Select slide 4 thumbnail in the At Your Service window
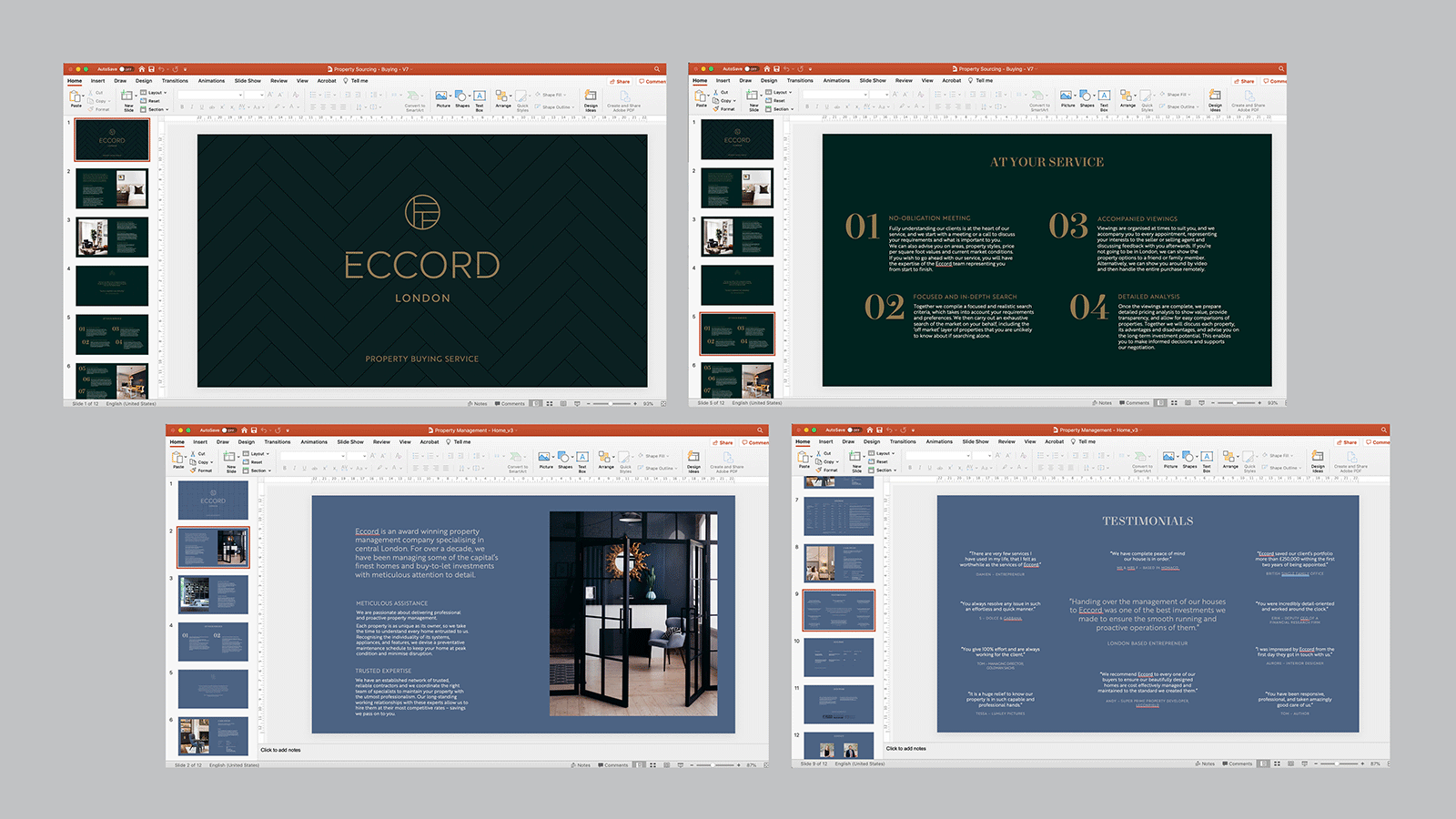The width and height of the screenshot is (1456, 819). tap(737, 285)
